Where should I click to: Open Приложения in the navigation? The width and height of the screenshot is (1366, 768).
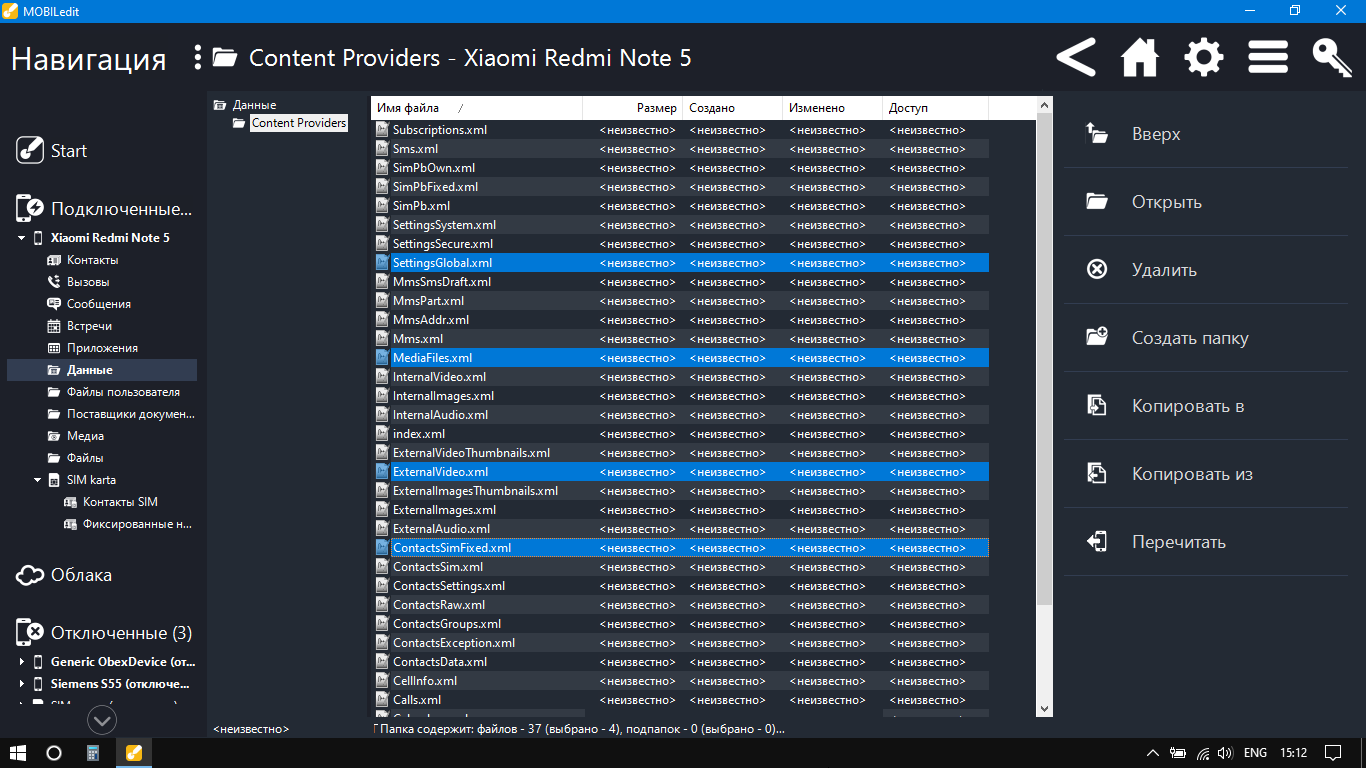[102, 348]
